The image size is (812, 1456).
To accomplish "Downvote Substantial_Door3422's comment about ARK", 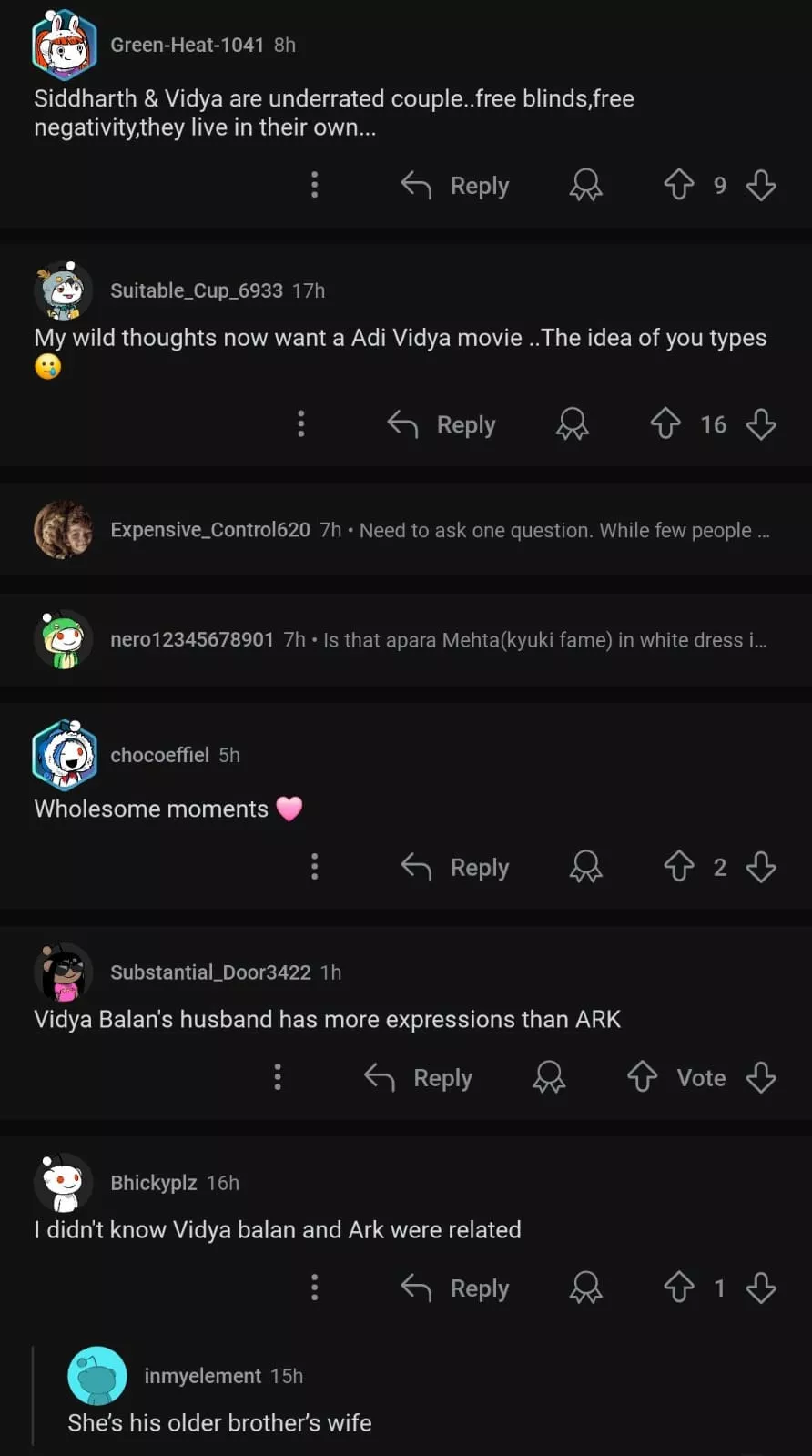I will pos(761,1077).
